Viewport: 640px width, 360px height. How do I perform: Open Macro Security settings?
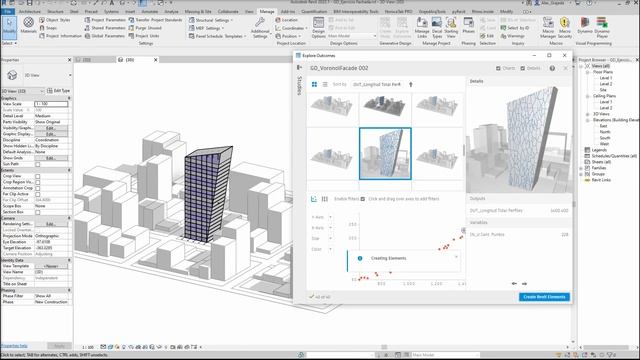564,28
